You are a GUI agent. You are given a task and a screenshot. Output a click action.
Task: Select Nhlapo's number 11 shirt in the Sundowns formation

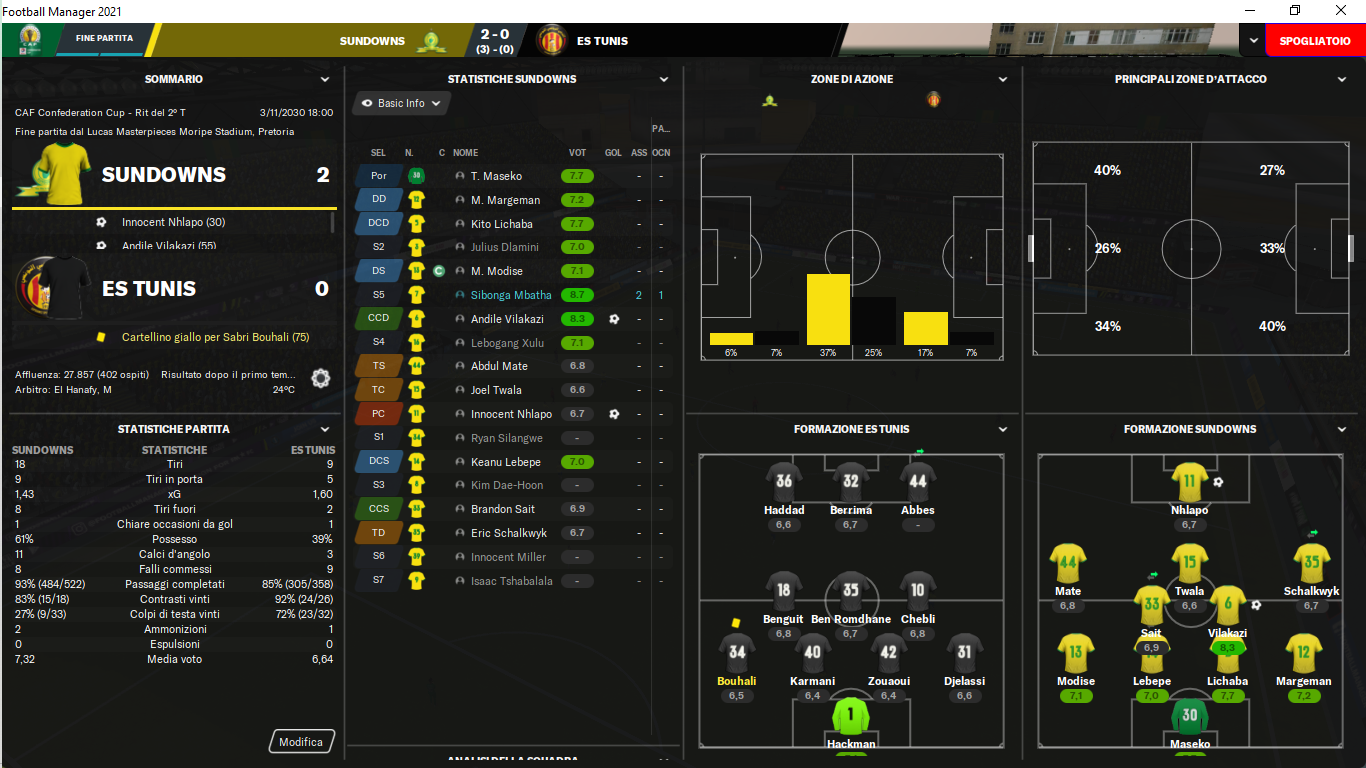[1189, 481]
